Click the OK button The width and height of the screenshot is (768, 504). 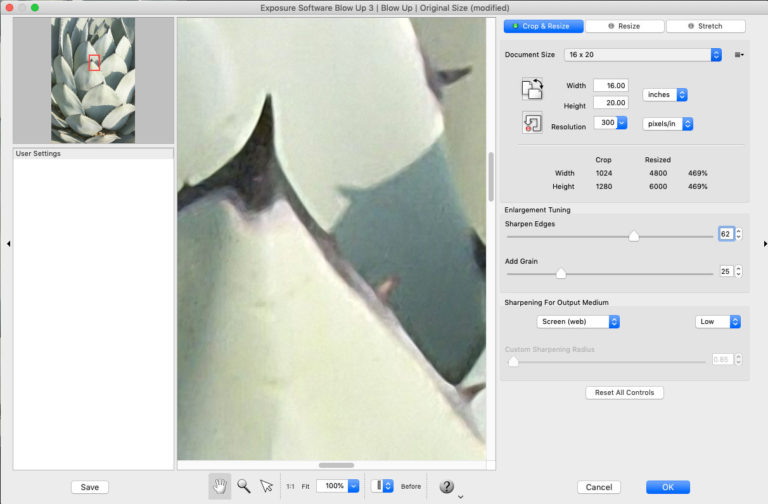click(668, 487)
